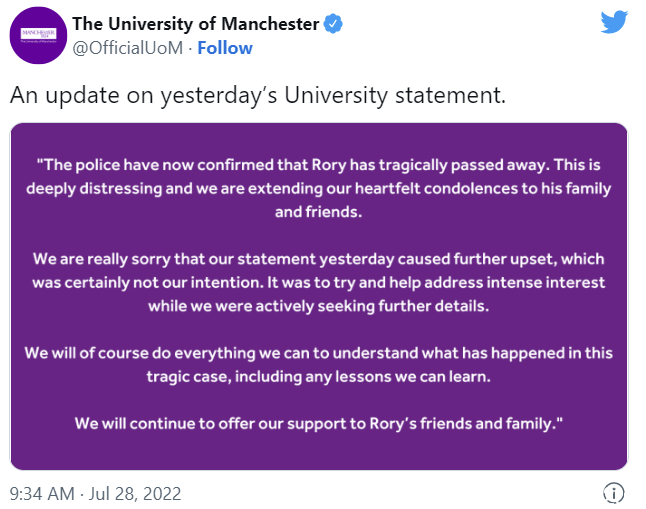Click the empty purple area below the statement
The width and height of the screenshot is (646, 509).
pyautogui.click(x=319, y=452)
